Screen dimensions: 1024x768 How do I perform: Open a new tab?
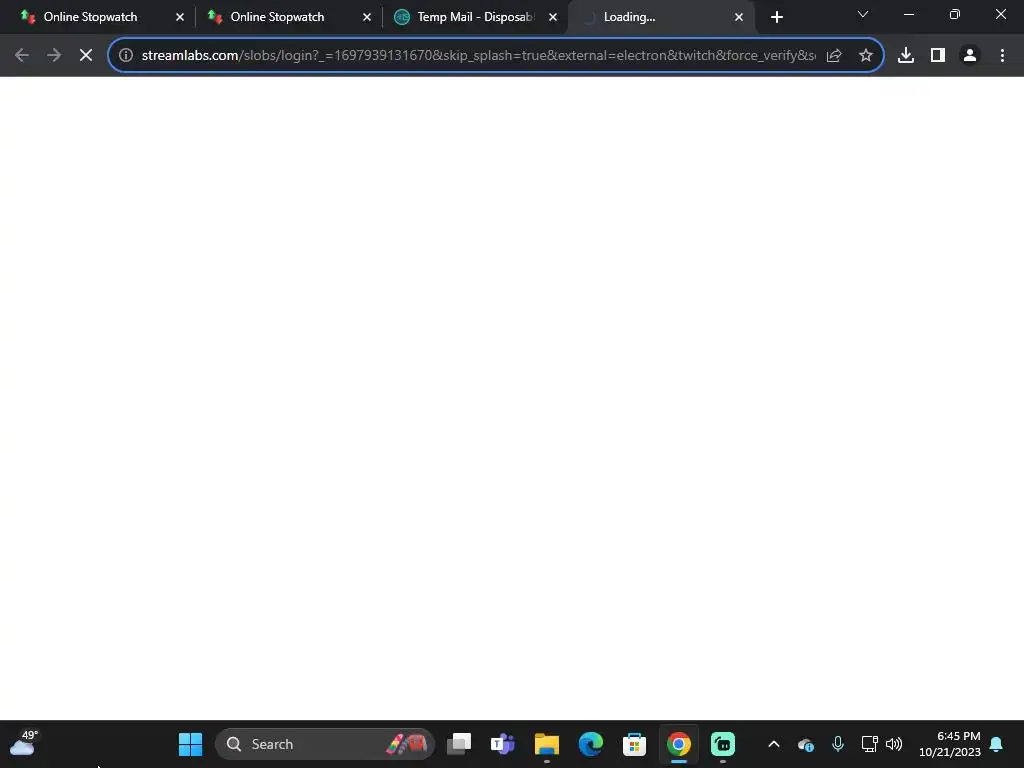[x=776, y=17]
